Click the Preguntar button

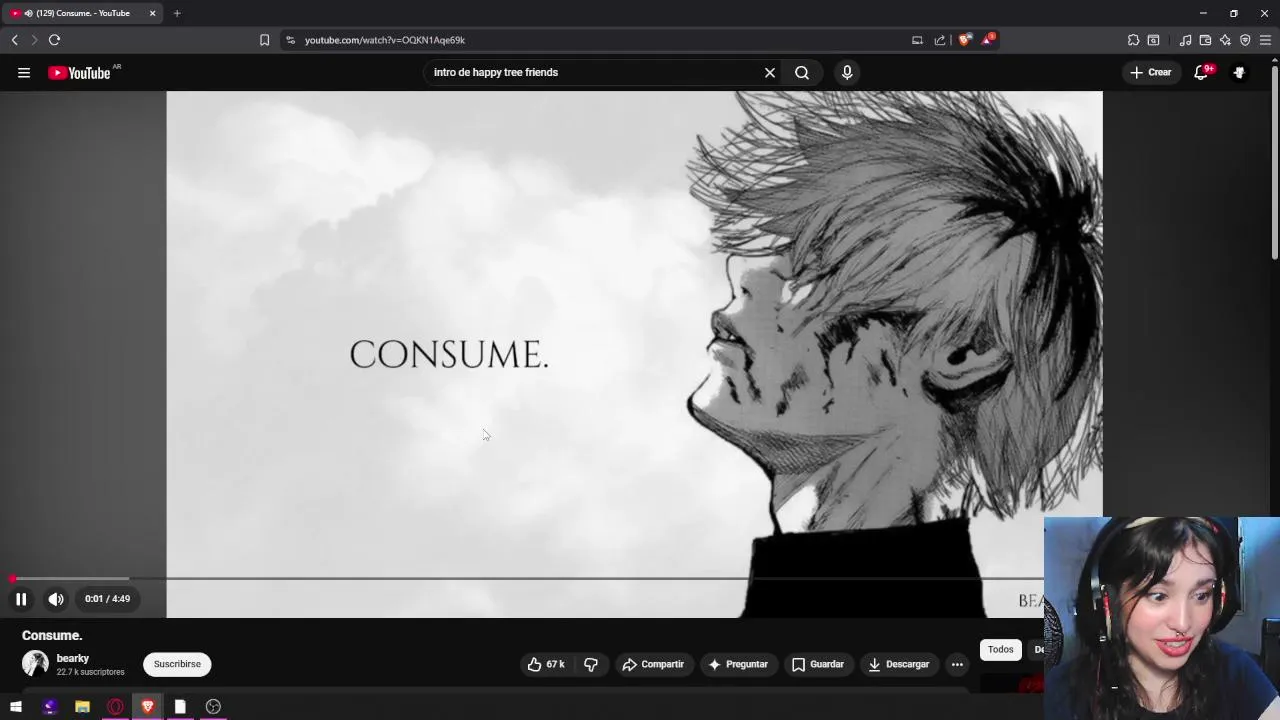(x=738, y=664)
